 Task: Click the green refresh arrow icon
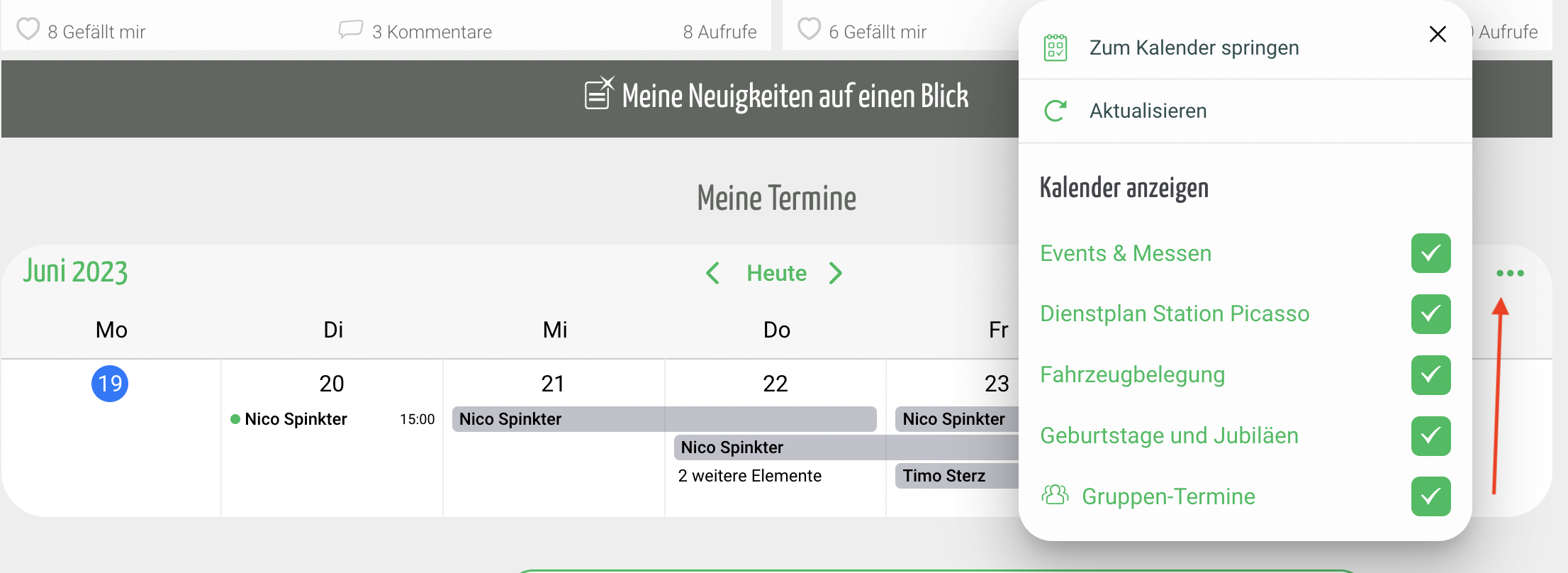click(x=1055, y=111)
